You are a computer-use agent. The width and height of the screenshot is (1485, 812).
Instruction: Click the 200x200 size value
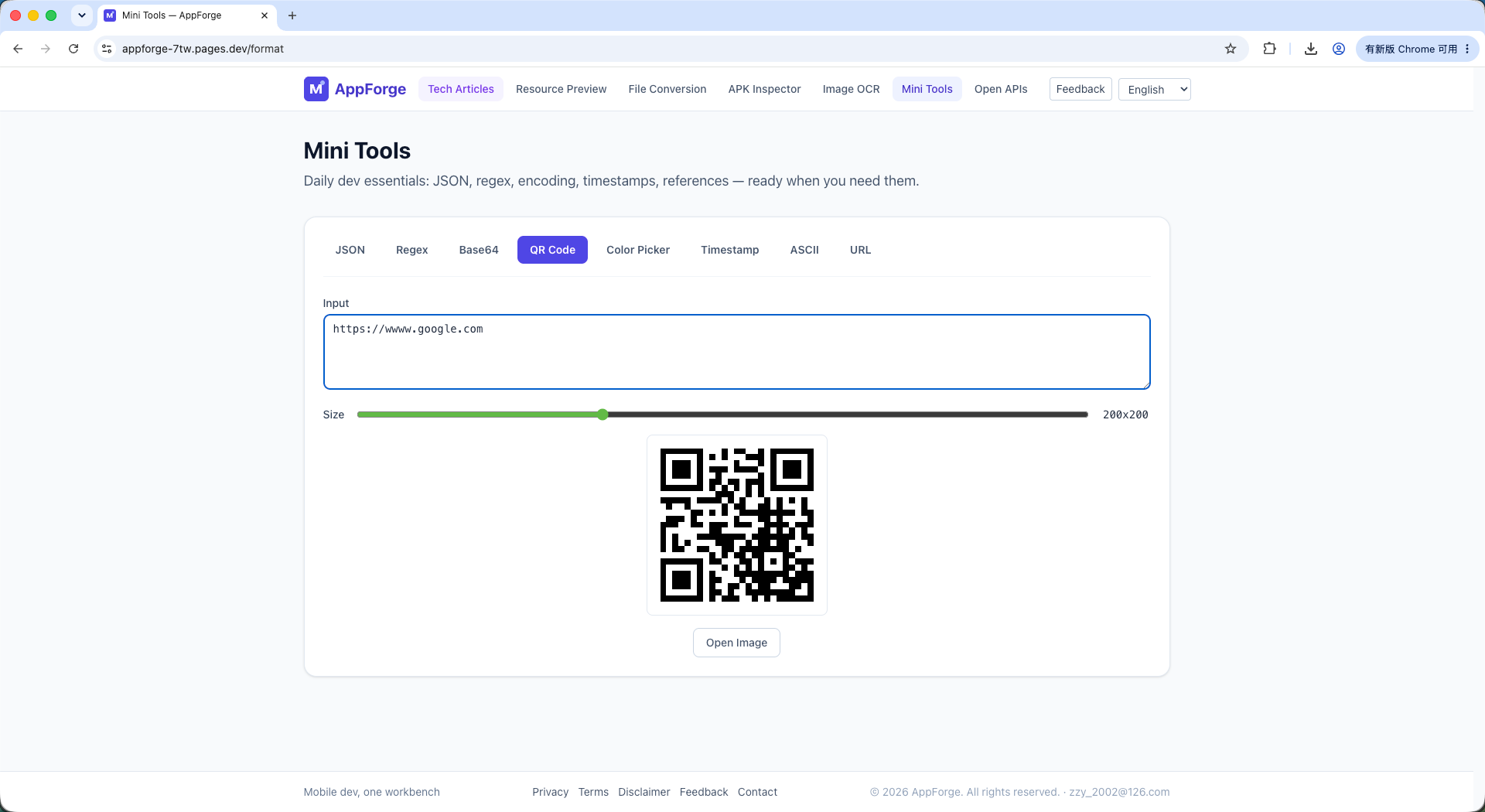coord(1125,415)
